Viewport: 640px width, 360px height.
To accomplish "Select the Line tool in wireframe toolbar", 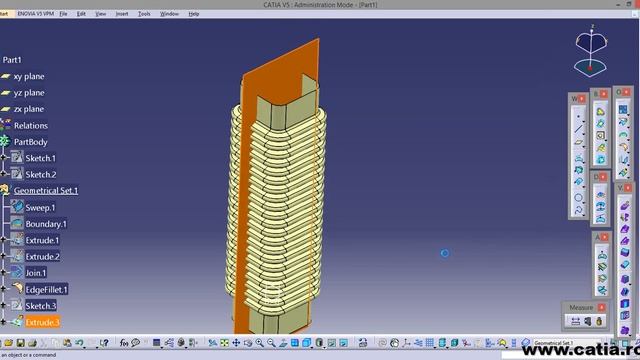I will pyautogui.click(x=578, y=129).
